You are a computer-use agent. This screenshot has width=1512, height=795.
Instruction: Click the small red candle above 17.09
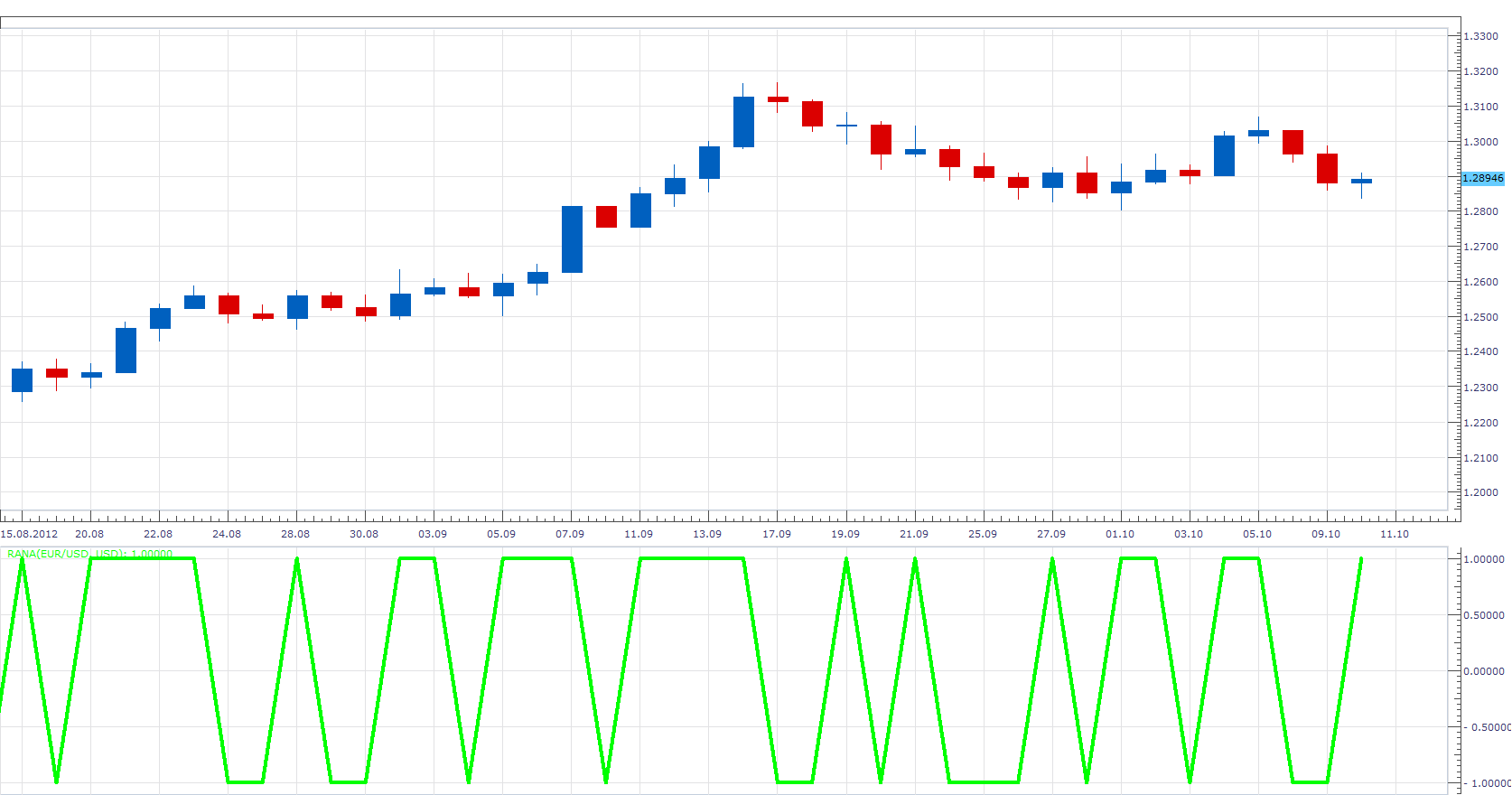tap(778, 98)
